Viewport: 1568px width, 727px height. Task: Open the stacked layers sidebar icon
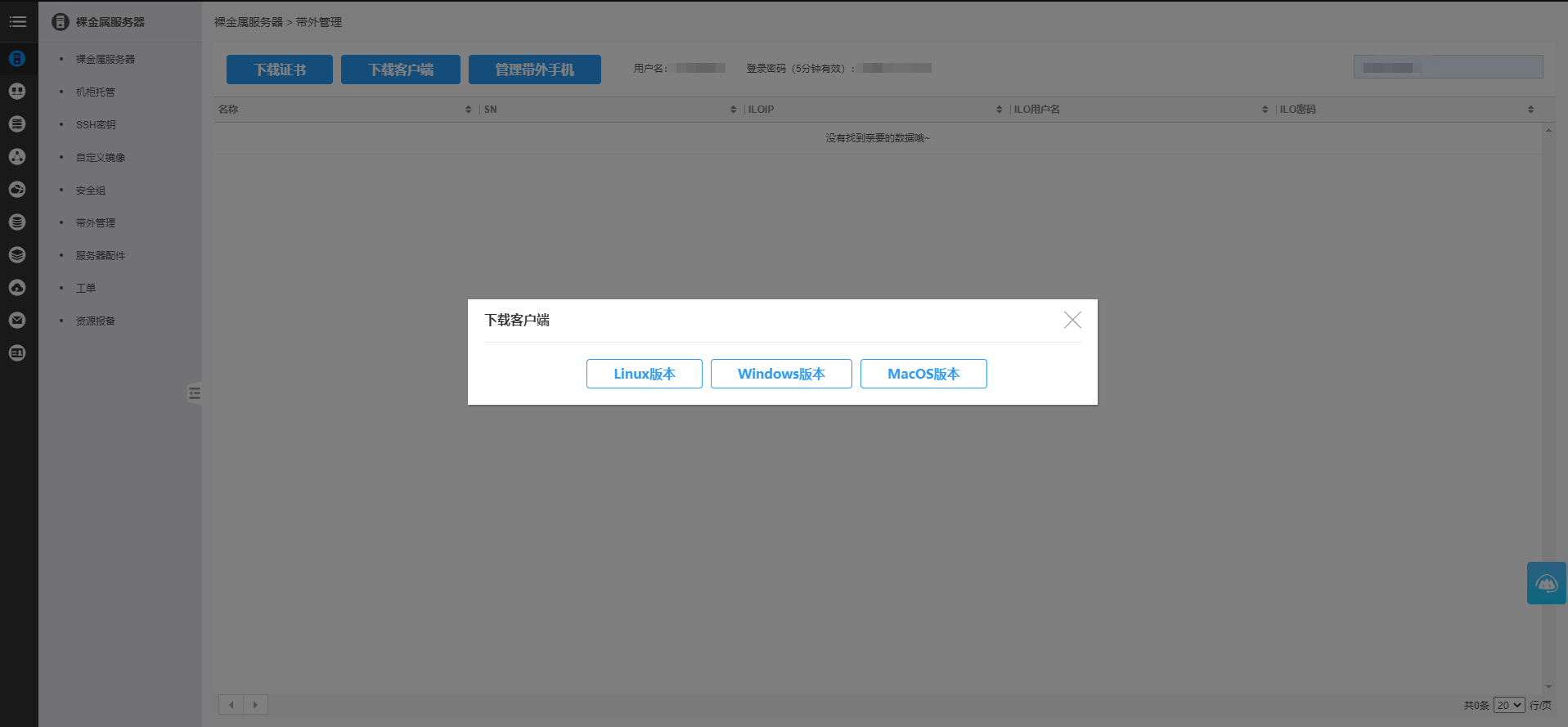[17, 255]
